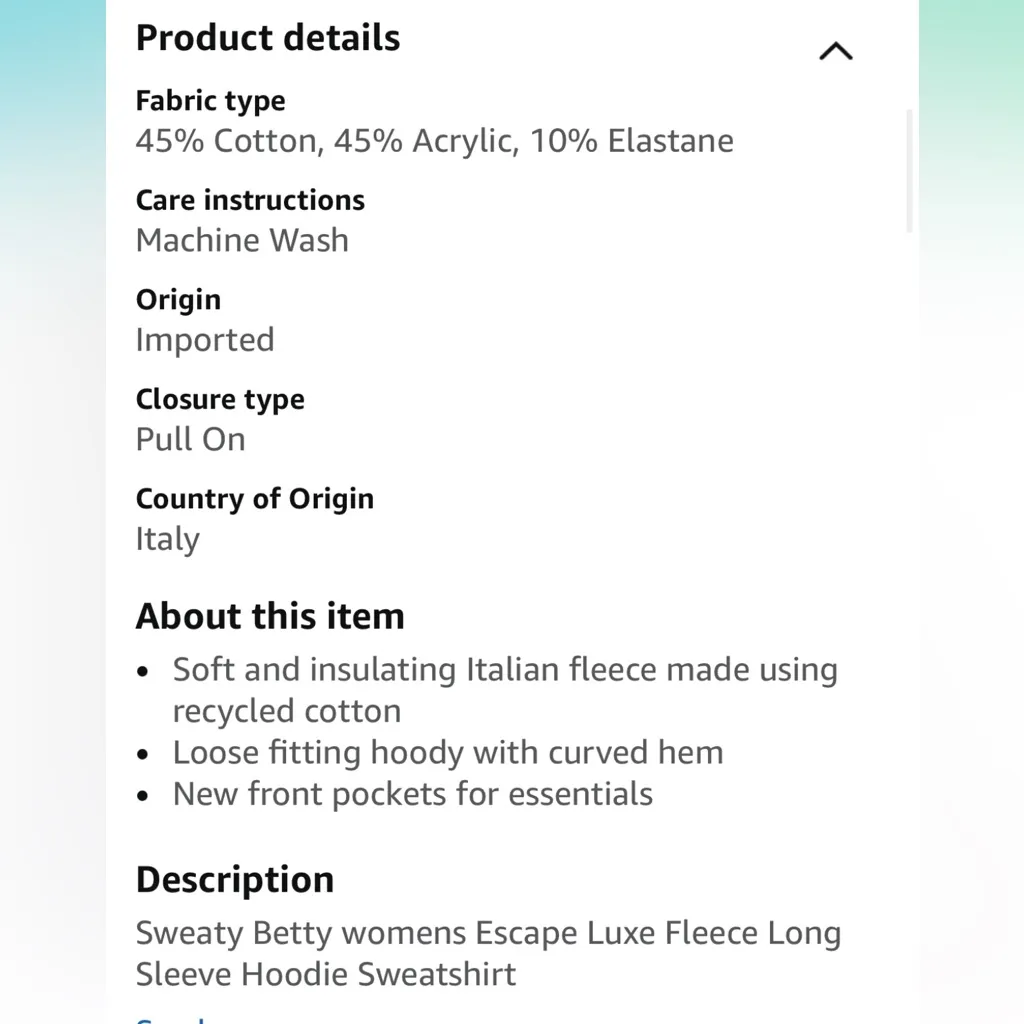Click the Closure type label
Image resolution: width=1024 pixels, height=1024 pixels.
[x=220, y=400]
